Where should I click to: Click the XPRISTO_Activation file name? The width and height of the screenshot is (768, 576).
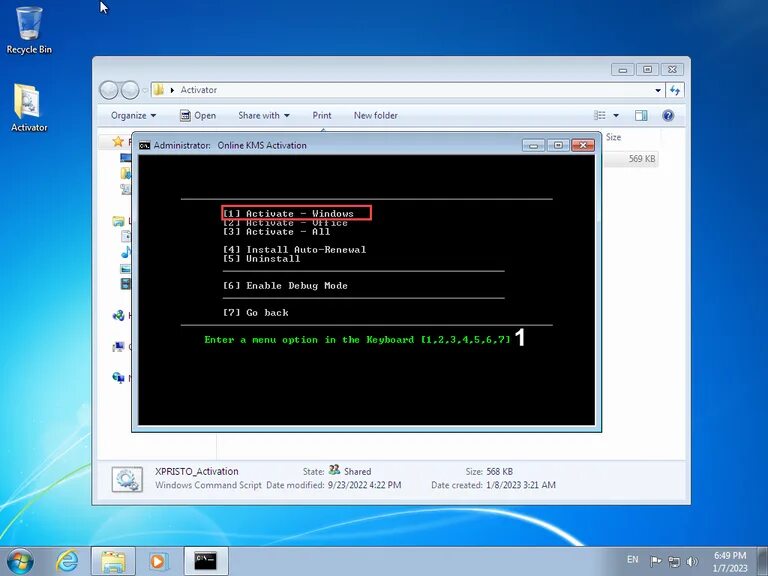coord(197,471)
